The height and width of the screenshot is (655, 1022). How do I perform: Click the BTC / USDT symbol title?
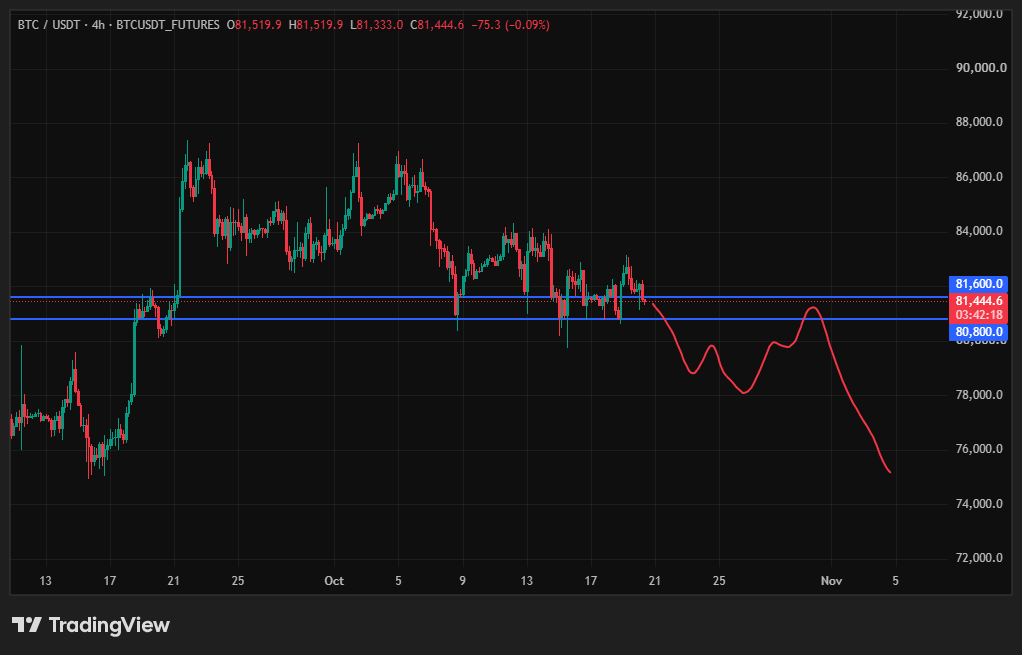click(49, 25)
